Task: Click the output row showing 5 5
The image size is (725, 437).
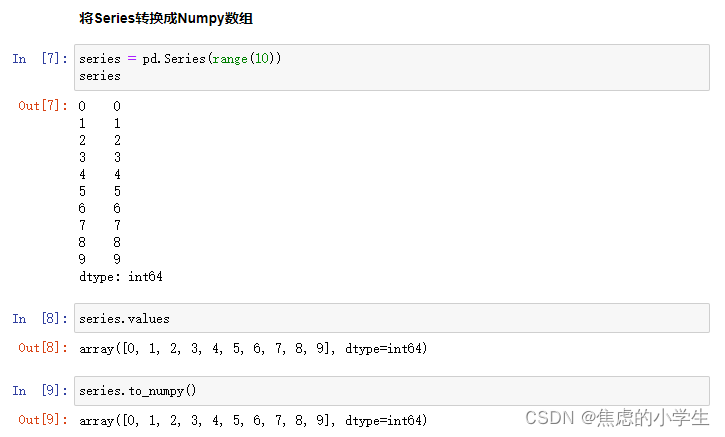Action: point(99,191)
